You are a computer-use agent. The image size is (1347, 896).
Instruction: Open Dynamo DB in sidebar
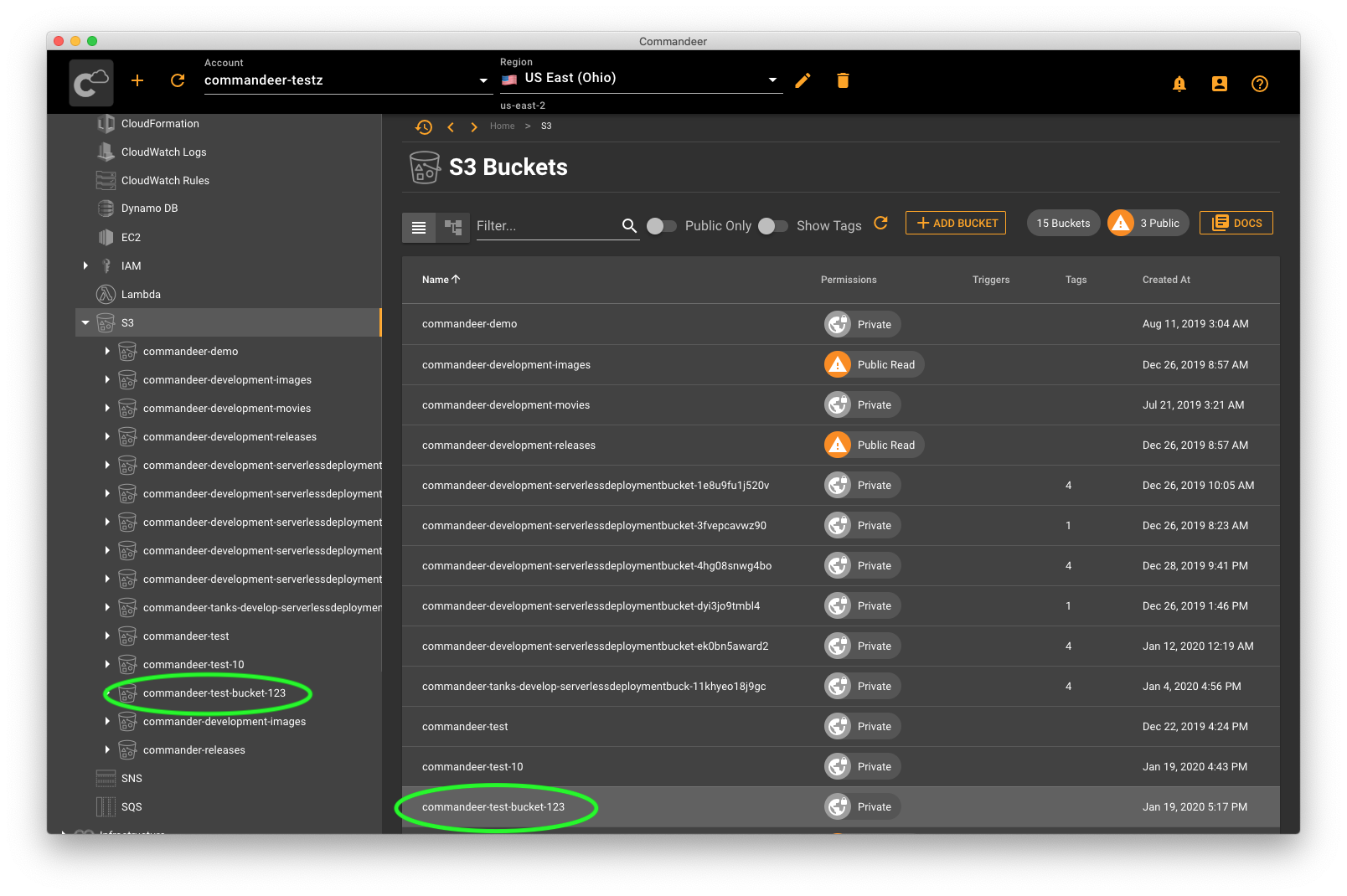click(149, 209)
